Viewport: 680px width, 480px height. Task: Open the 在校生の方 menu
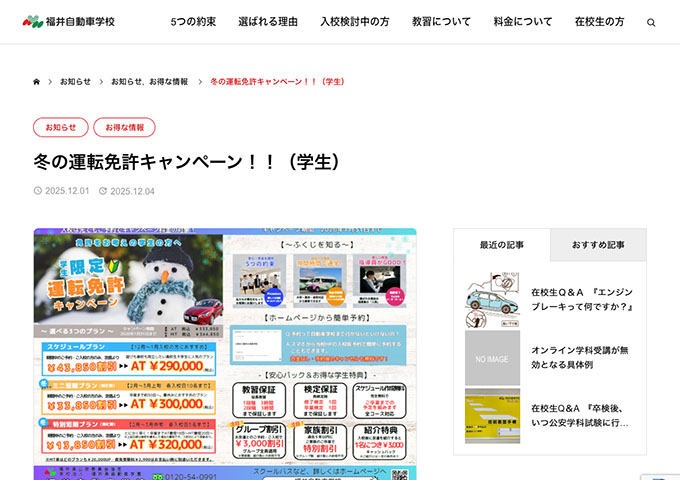click(599, 21)
